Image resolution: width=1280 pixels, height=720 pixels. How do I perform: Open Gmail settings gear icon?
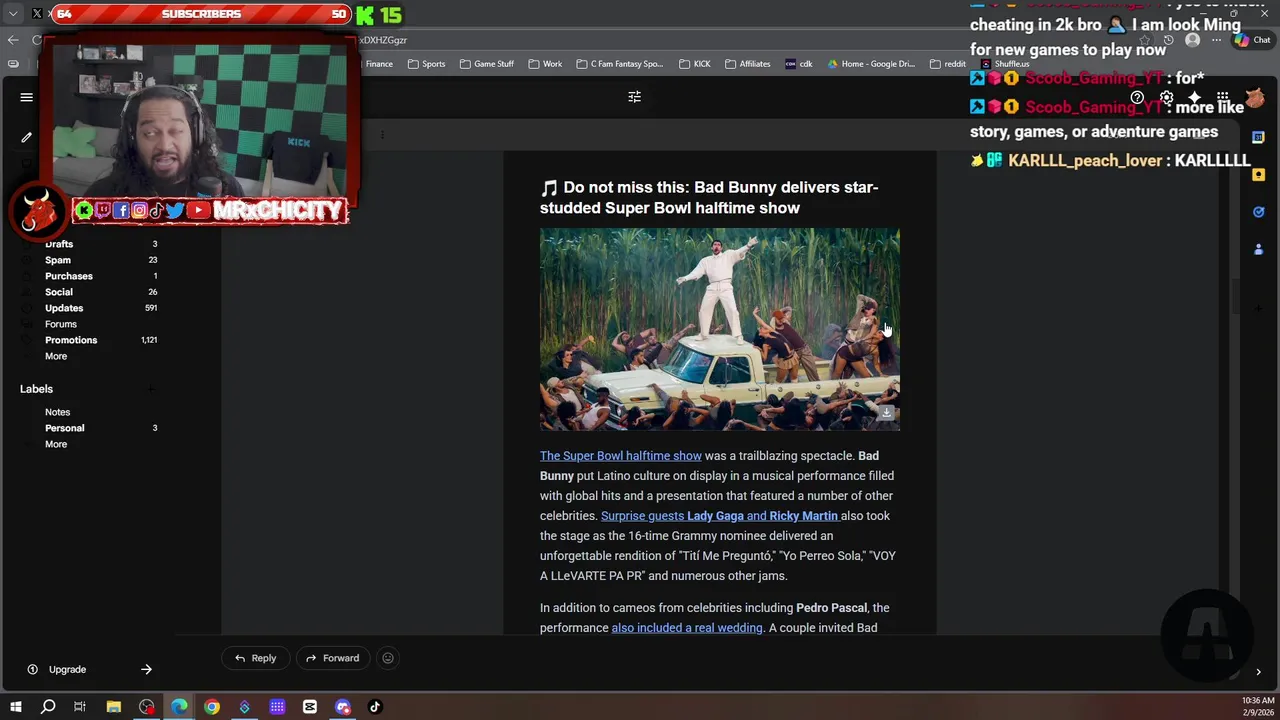tap(1166, 98)
